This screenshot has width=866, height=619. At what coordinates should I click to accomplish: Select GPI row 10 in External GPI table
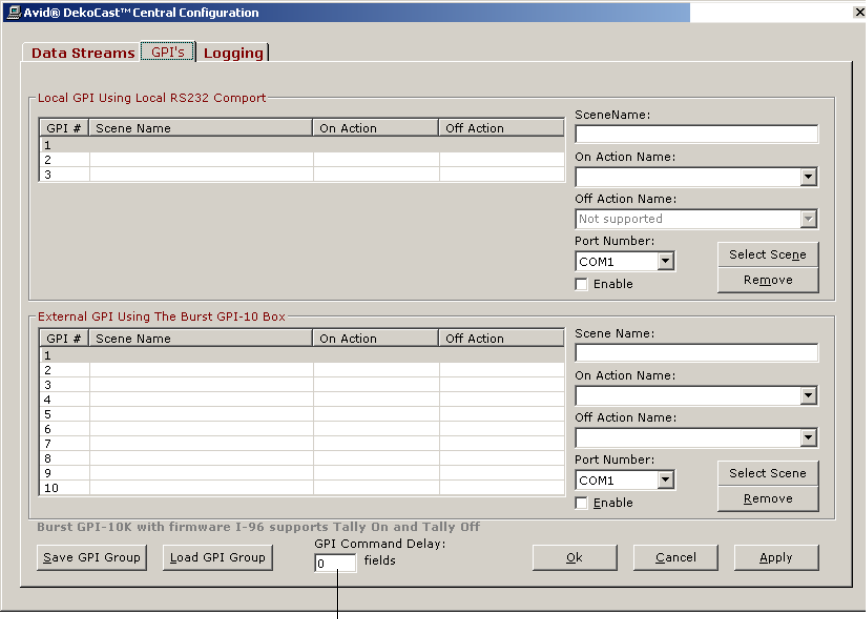302,488
